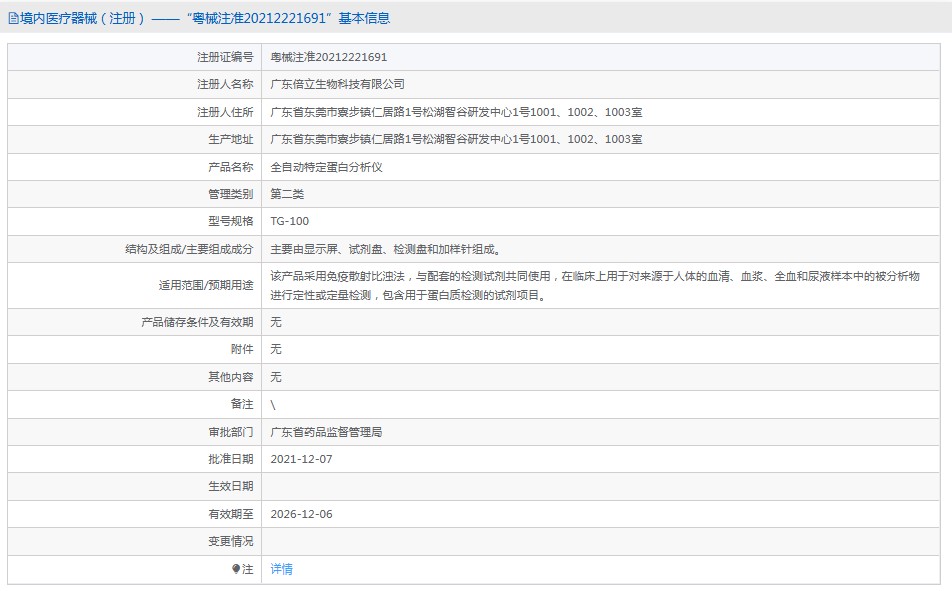952x591 pixels.
Task: Click the backslash value in 备注 row
Action: (273, 405)
